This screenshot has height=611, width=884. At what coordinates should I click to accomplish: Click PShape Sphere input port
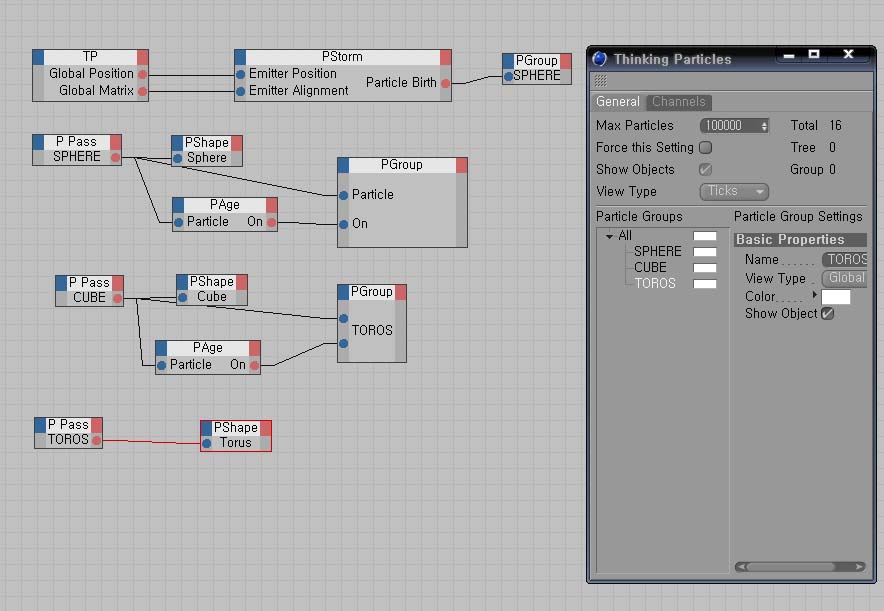tap(178, 158)
